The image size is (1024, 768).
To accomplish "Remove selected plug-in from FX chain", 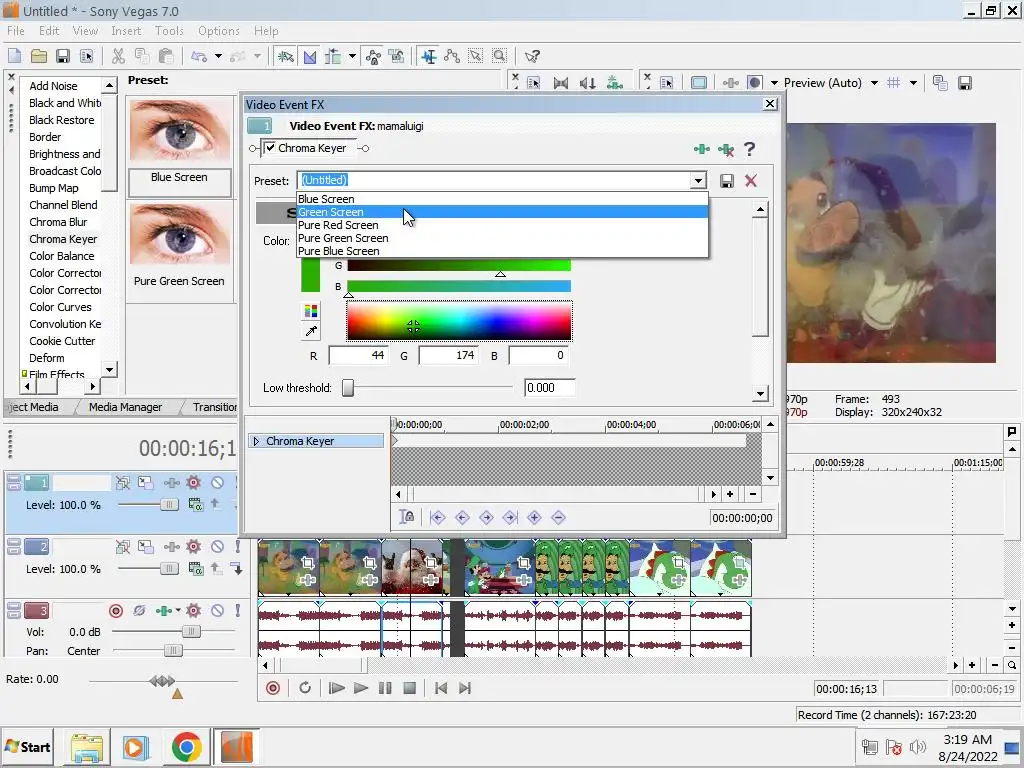I will pyautogui.click(x=726, y=150).
